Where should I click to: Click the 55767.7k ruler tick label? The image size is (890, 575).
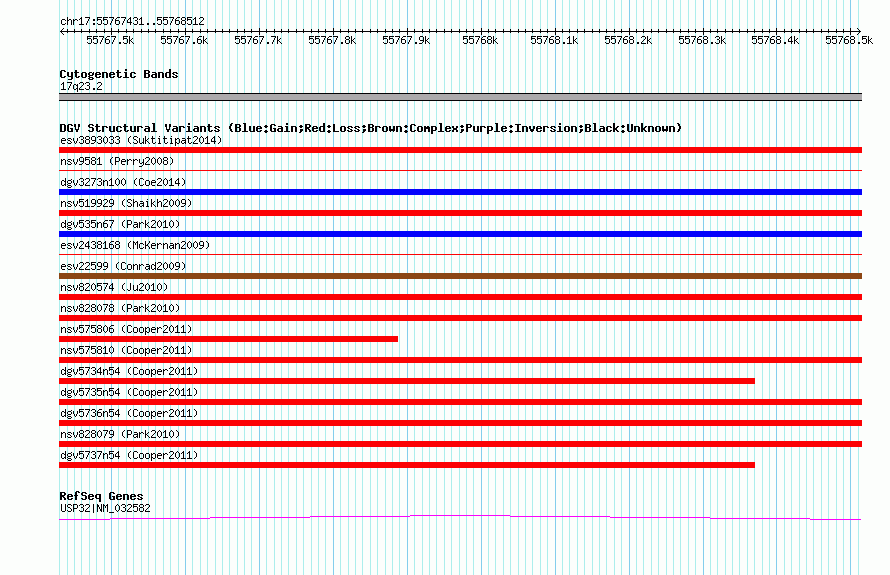click(x=258, y=40)
